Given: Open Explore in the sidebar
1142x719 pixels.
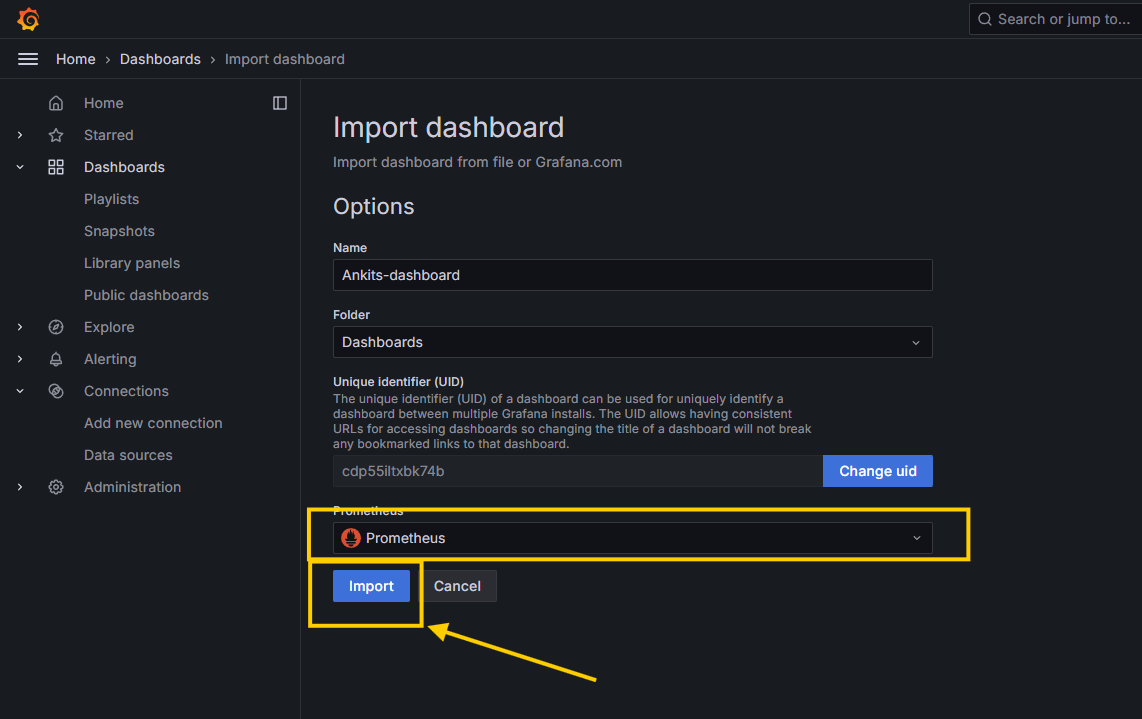Looking at the screenshot, I should [109, 327].
